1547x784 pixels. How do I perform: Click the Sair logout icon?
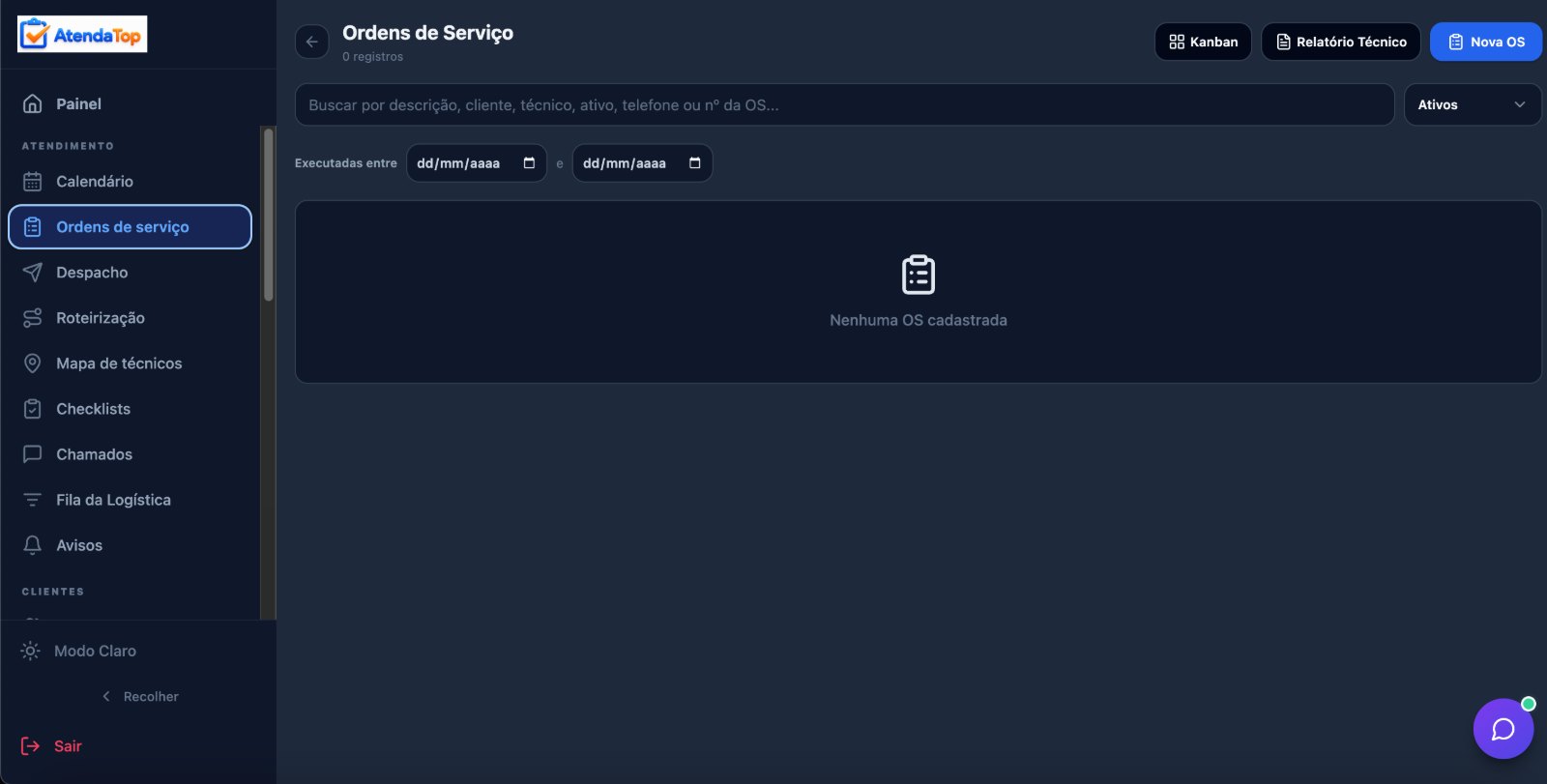30,746
